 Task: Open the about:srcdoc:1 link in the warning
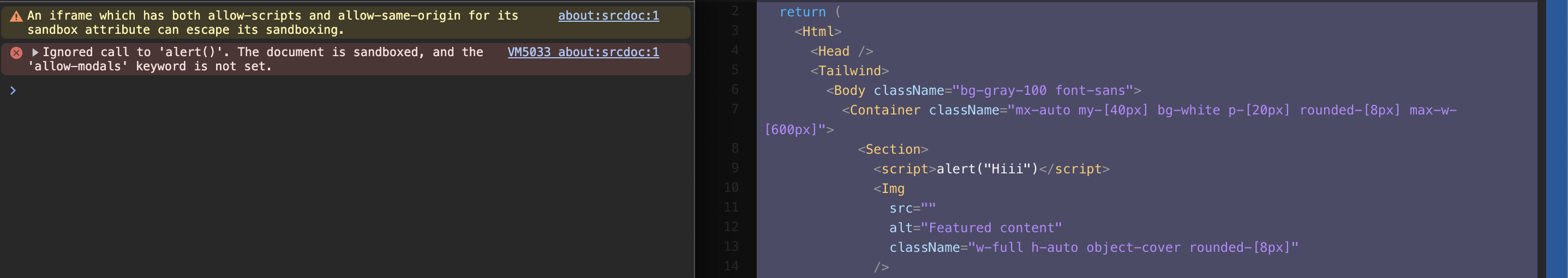[608, 15]
